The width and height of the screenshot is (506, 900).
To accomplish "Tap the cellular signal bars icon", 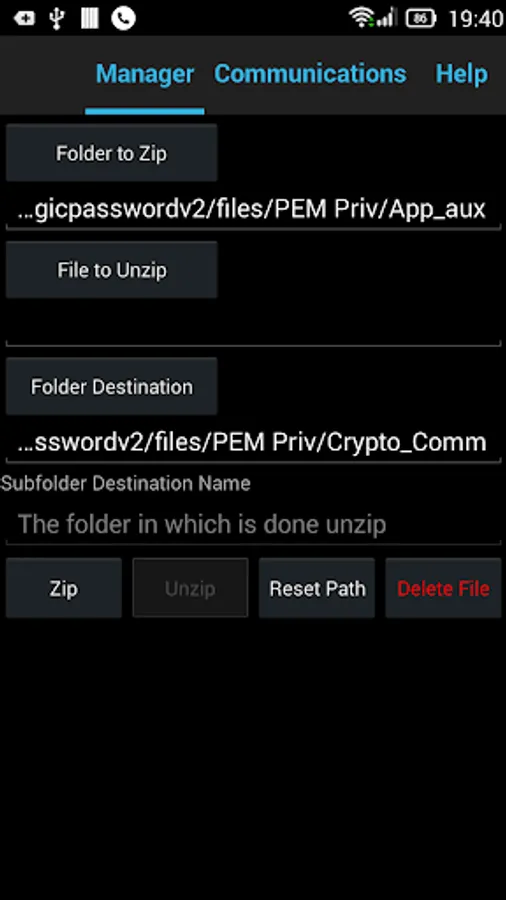I will pos(387,17).
